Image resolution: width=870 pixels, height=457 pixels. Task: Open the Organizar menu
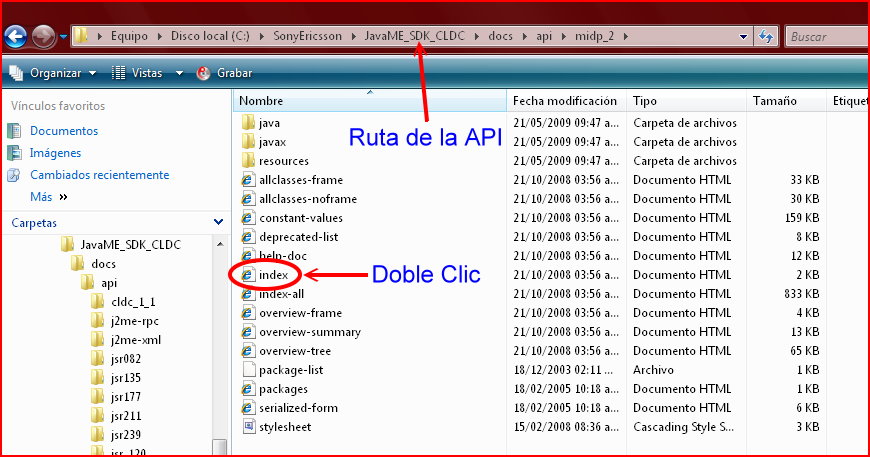pos(53,73)
